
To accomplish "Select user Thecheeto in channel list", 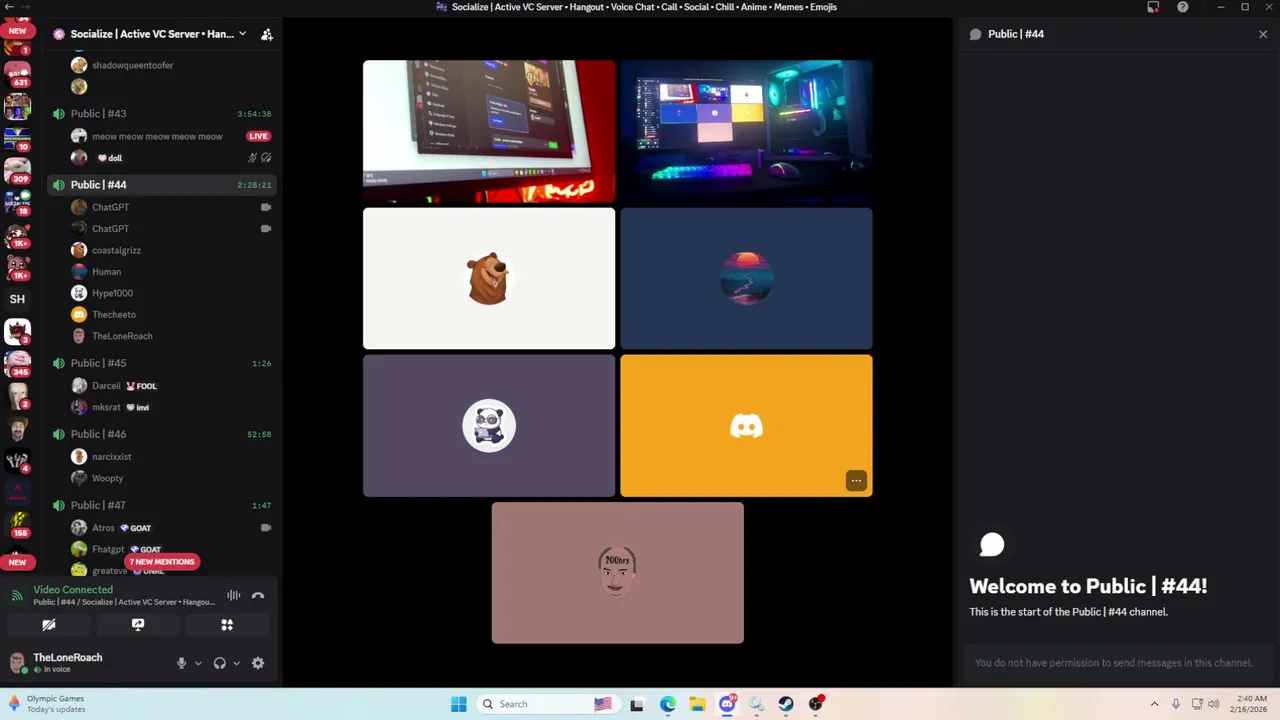I will click(x=114, y=315).
